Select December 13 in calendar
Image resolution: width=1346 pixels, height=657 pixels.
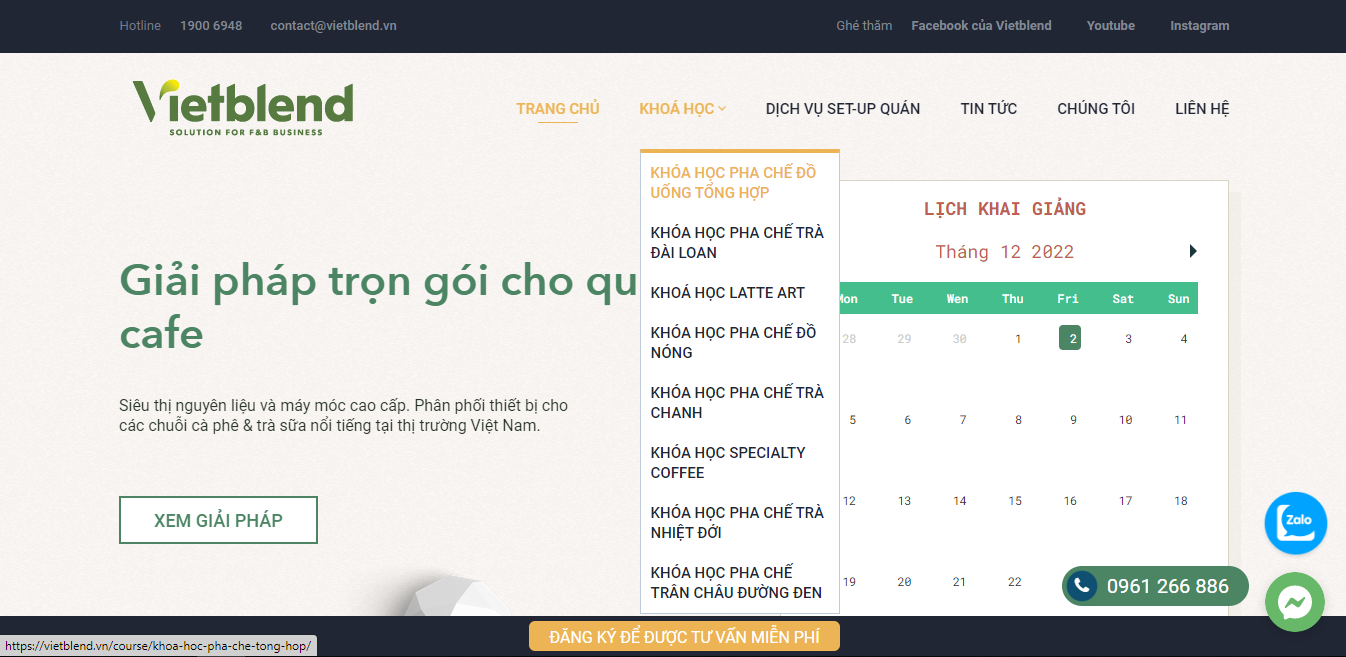click(904, 501)
